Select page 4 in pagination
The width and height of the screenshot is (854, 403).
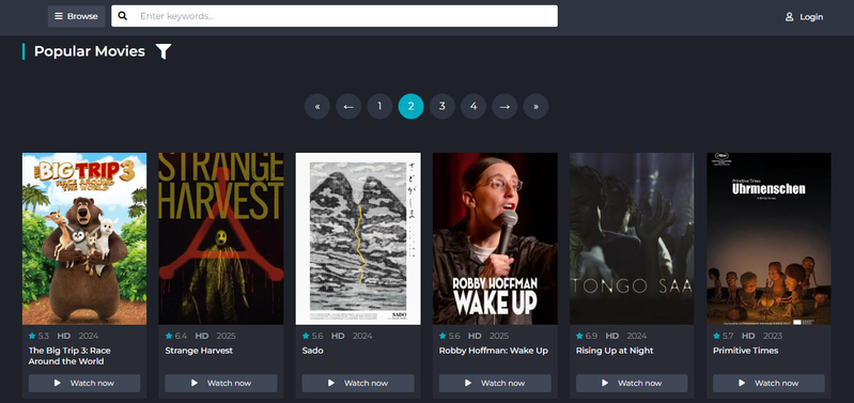473,106
